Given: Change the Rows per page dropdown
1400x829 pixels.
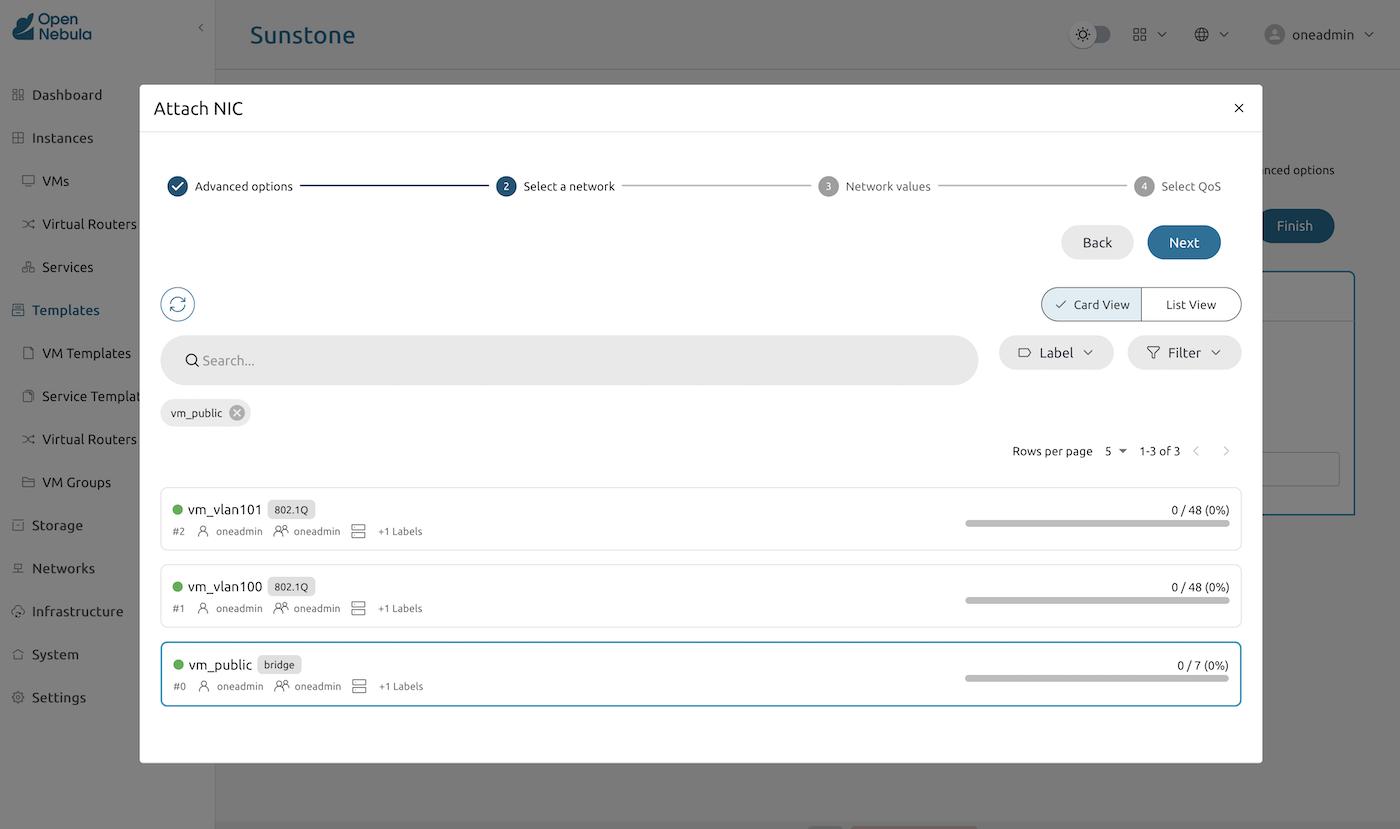Looking at the screenshot, I should pyautogui.click(x=1116, y=451).
